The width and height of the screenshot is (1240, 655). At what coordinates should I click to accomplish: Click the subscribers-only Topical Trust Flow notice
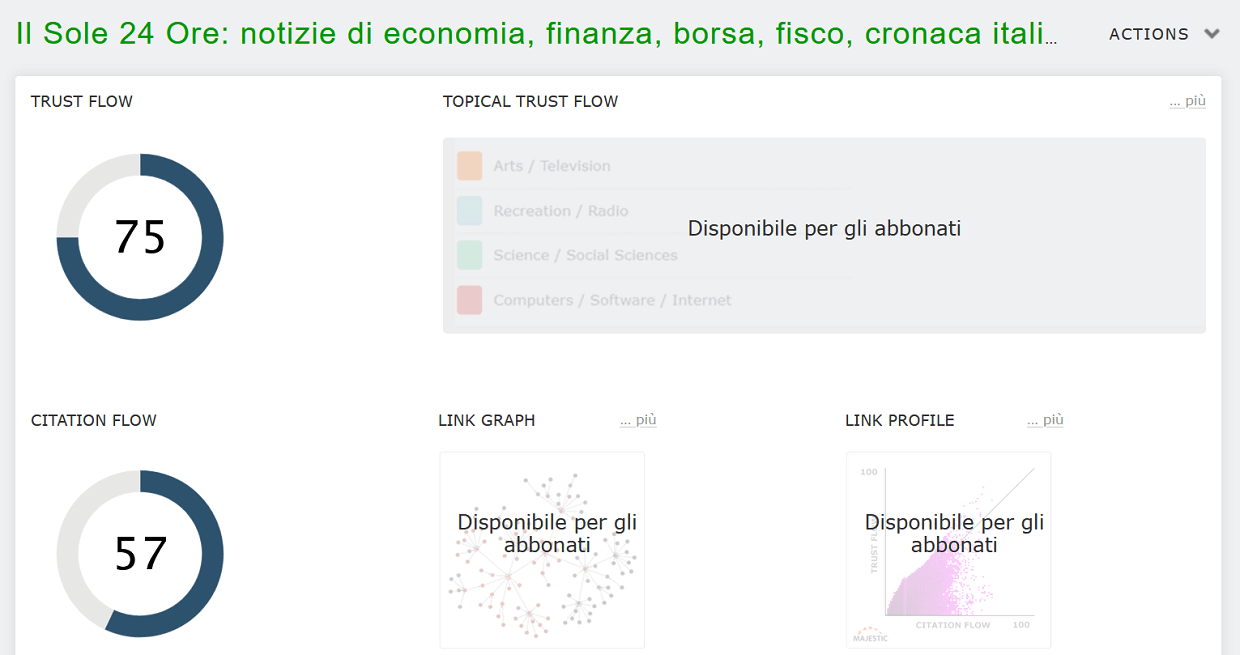coord(823,228)
